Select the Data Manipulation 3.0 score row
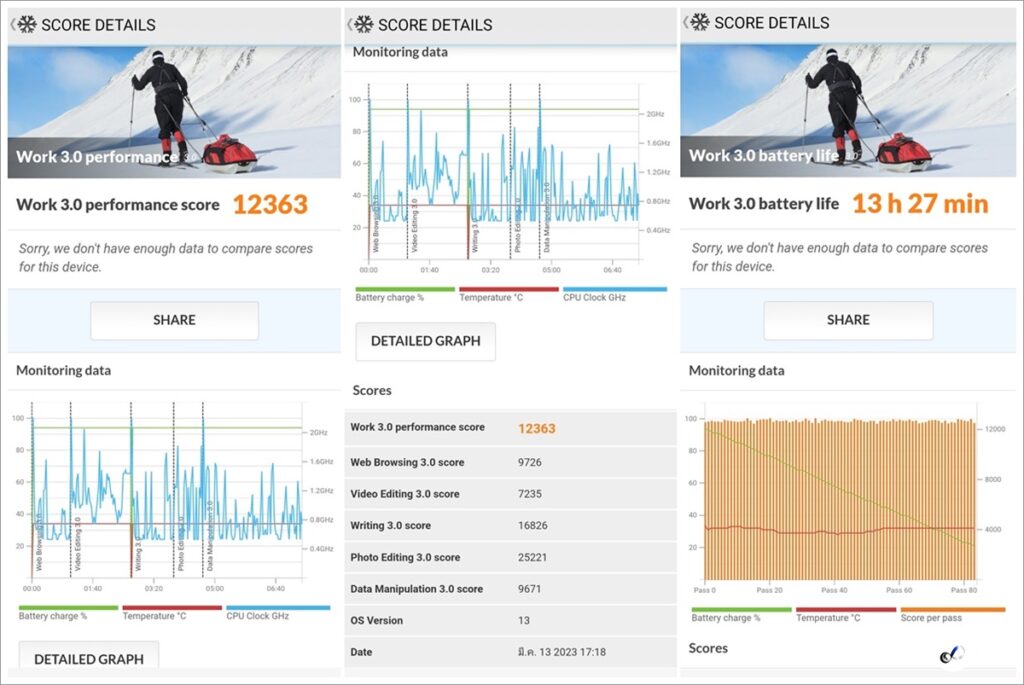The width and height of the screenshot is (1024, 685). (x=510, y=589)
